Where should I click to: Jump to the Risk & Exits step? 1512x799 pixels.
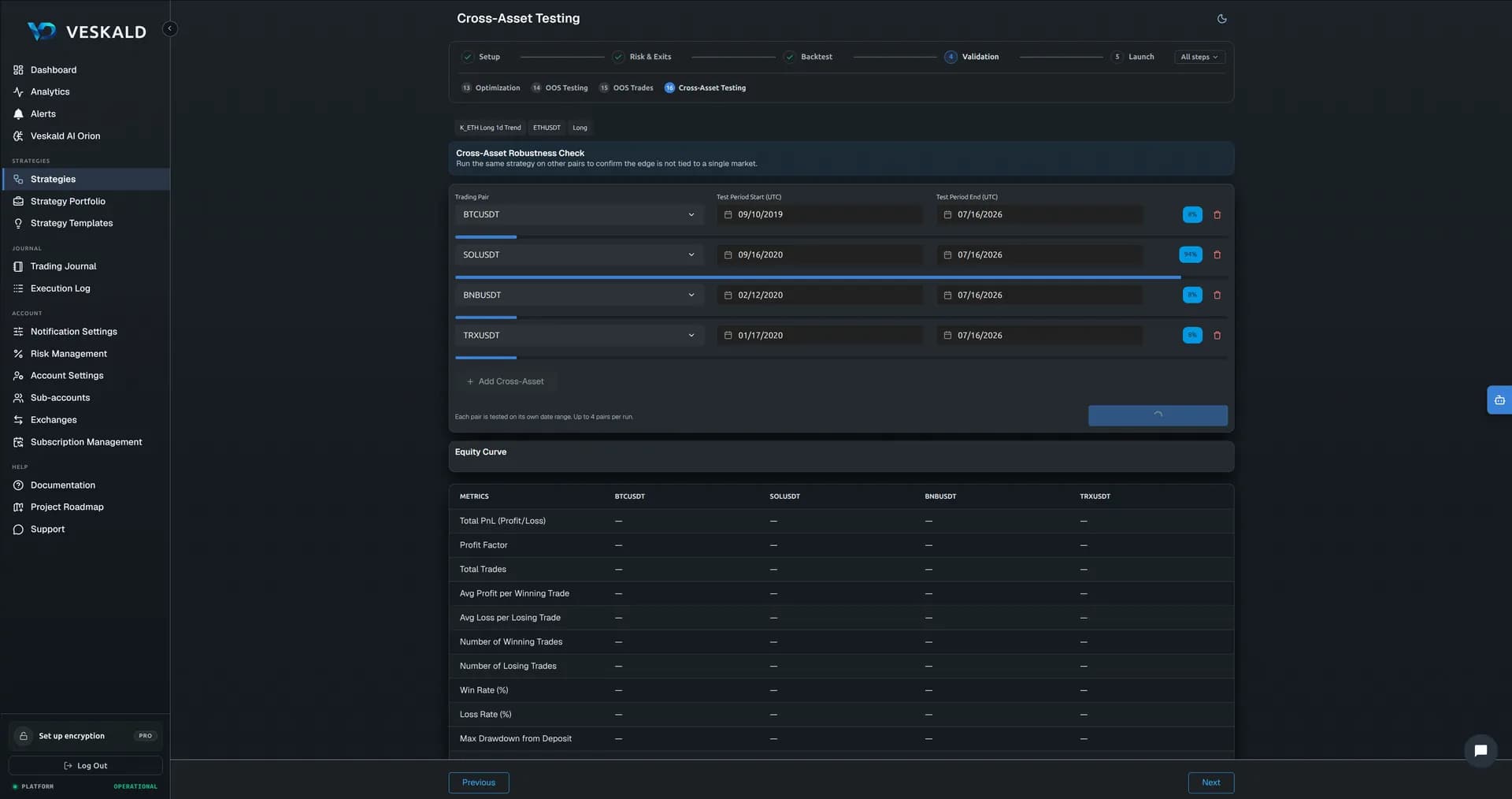[x=642, y=57]
